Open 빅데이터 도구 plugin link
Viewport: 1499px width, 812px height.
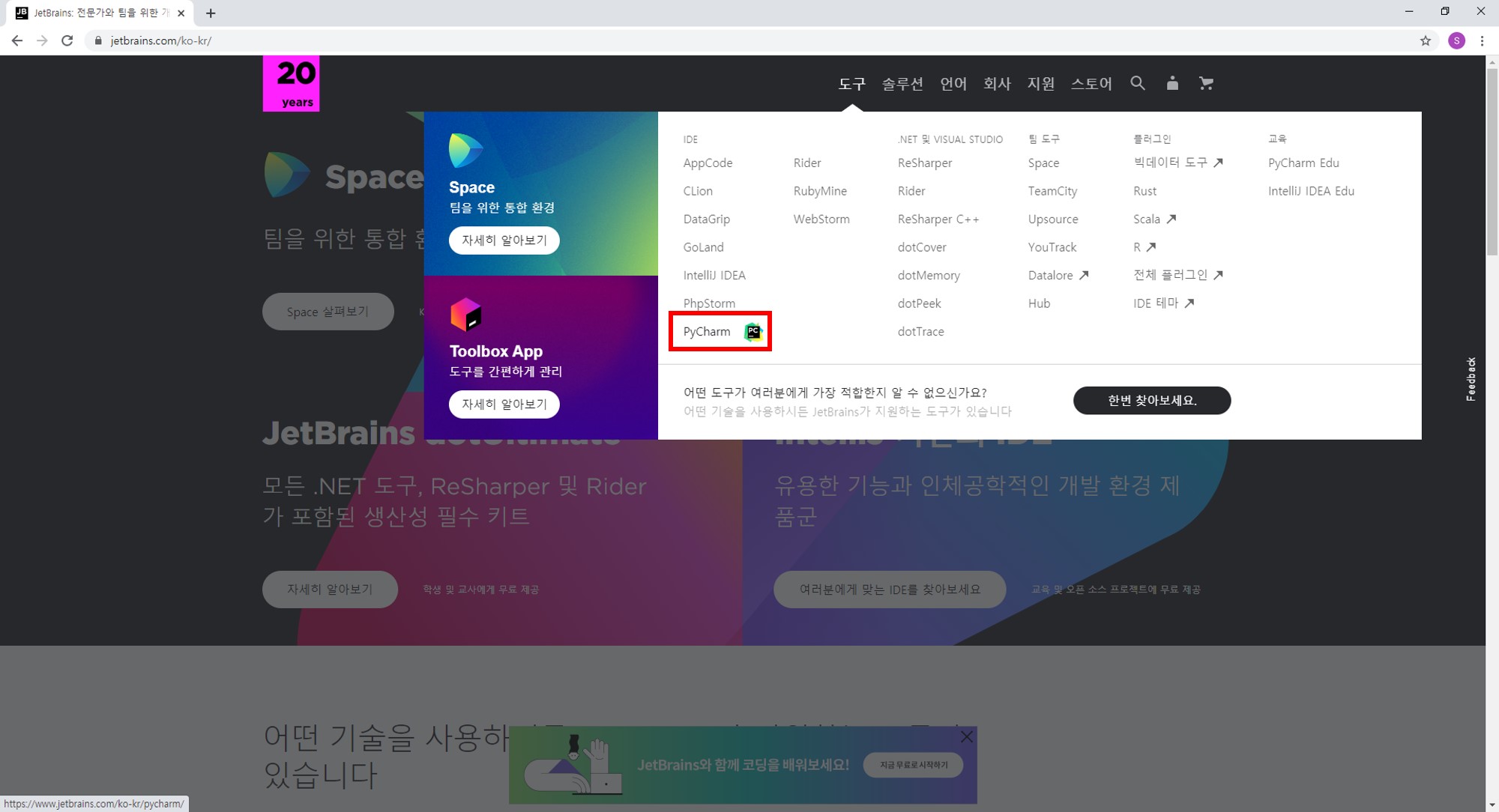(1177, 163)
